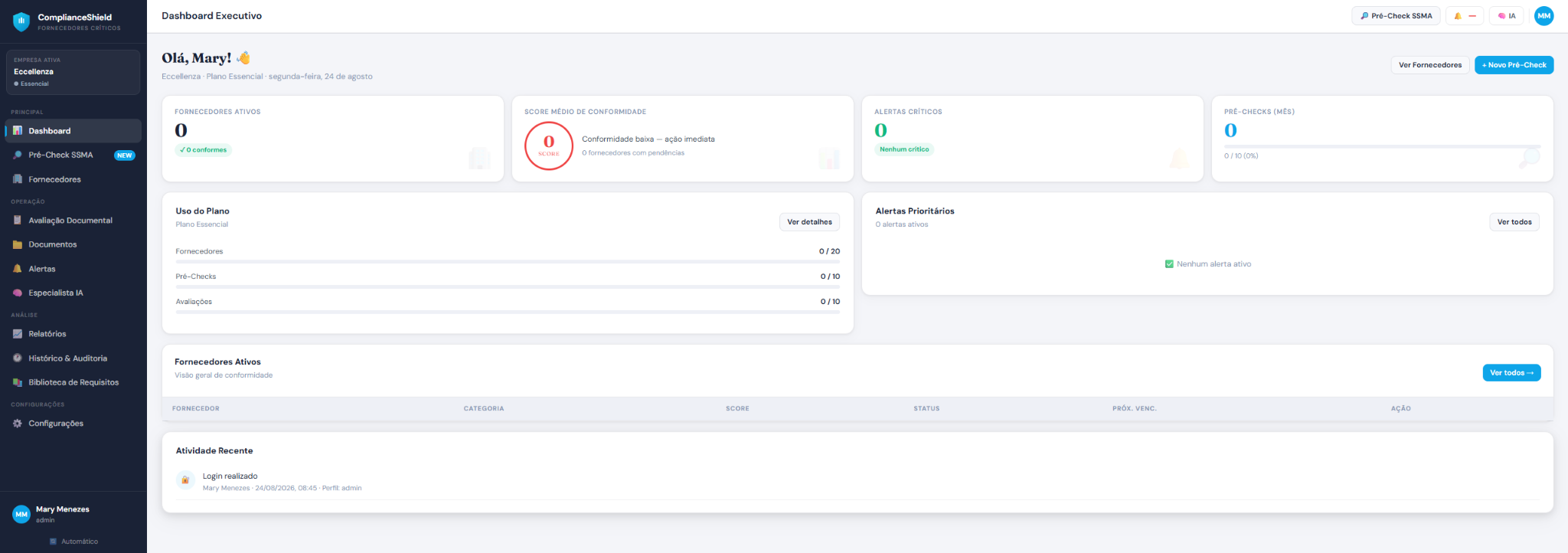Image resolution: width=1568 pixels, height=553 pixels.
Task: Click Ver todos in Alertas Prioritários
Action: (1514, 222)
